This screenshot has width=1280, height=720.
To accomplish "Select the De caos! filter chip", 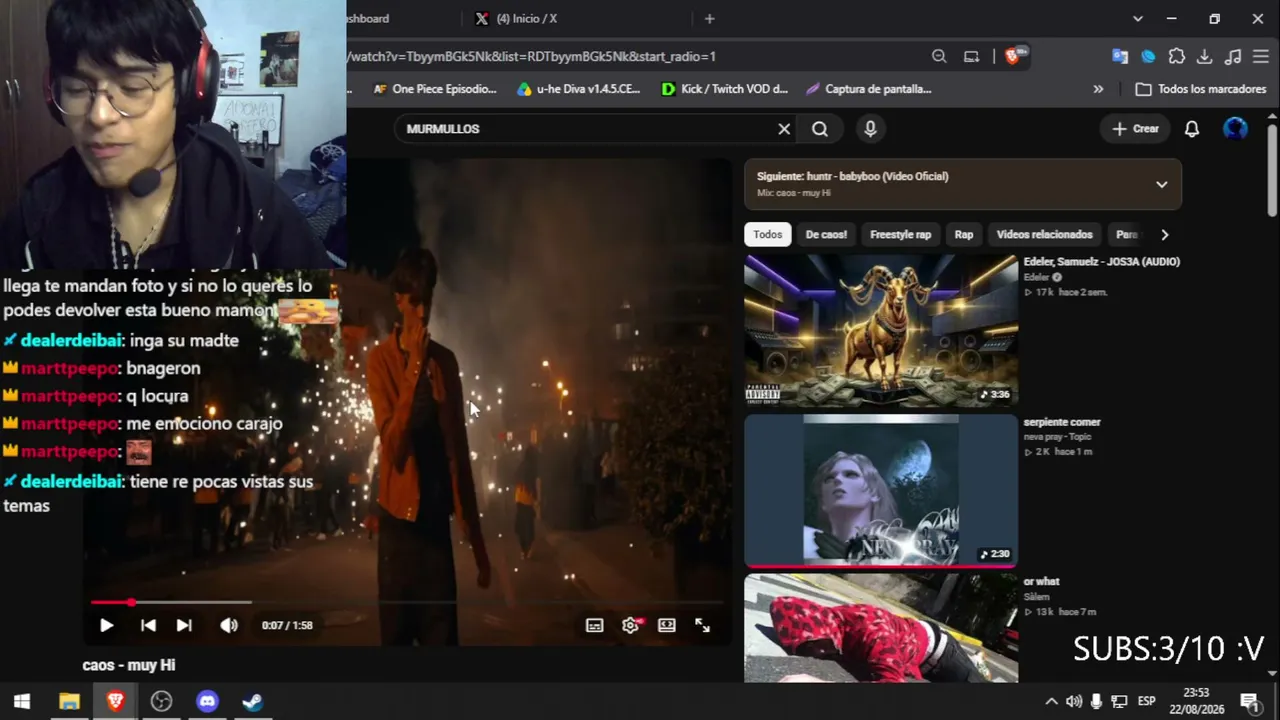I will [x=826, y=234].
